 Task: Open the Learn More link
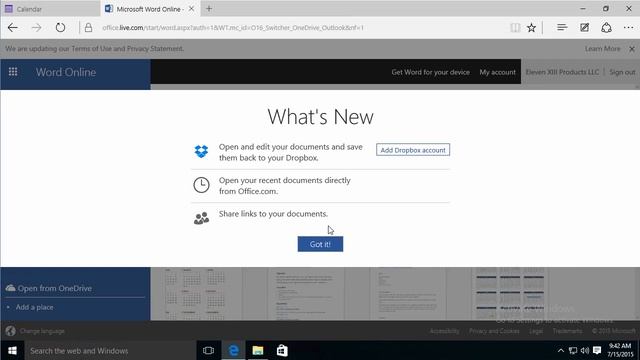click(x=602, y=49)
